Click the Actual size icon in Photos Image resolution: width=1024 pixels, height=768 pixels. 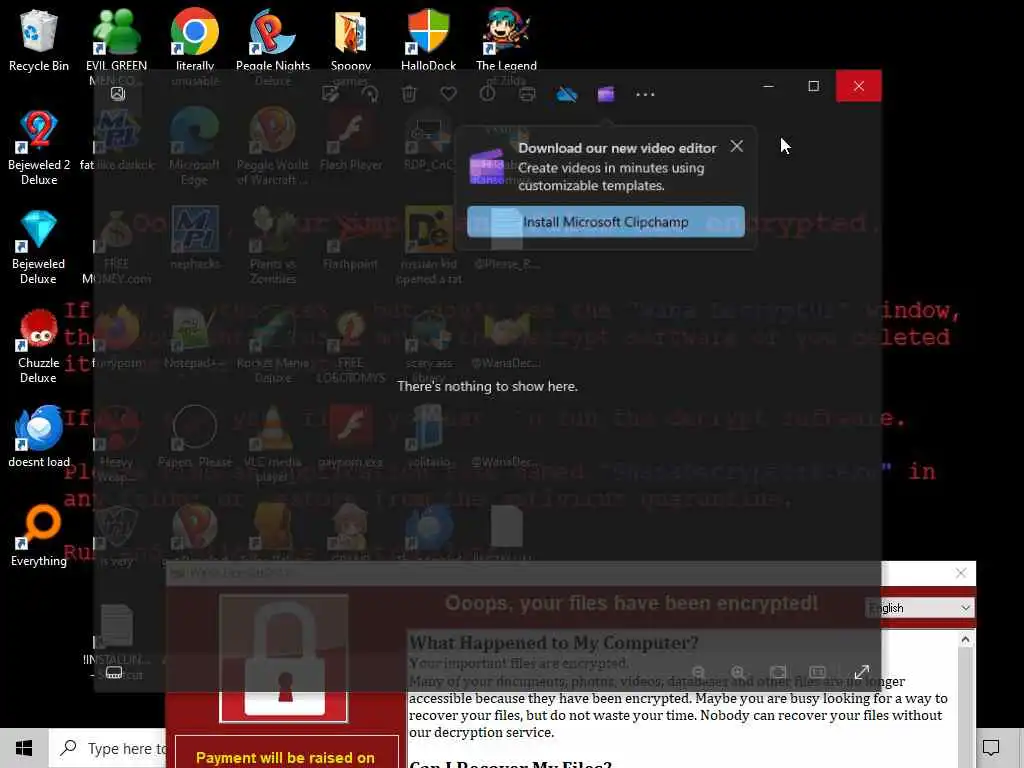pyautogui.click(x=818, y=672)
